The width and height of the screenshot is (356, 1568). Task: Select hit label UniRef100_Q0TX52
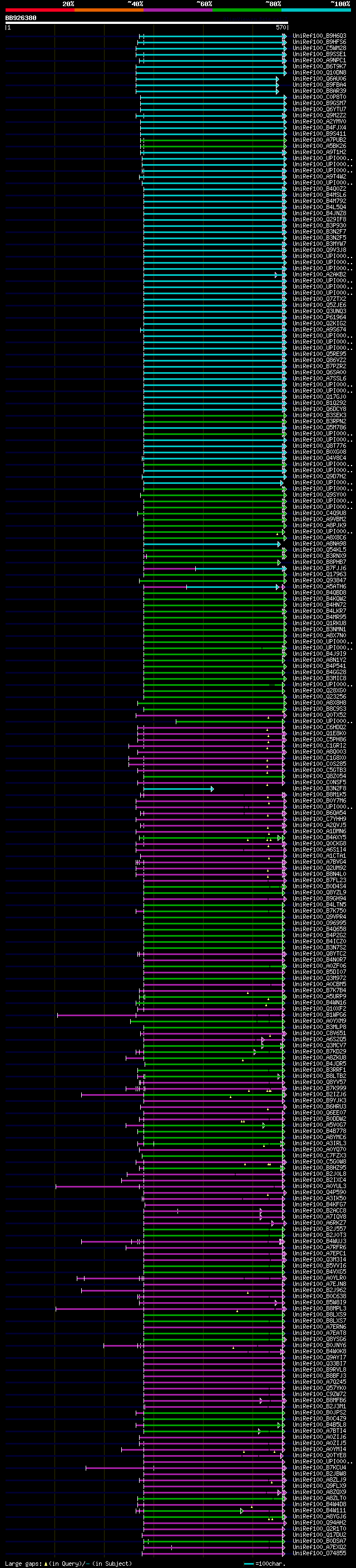coord(319,715)
